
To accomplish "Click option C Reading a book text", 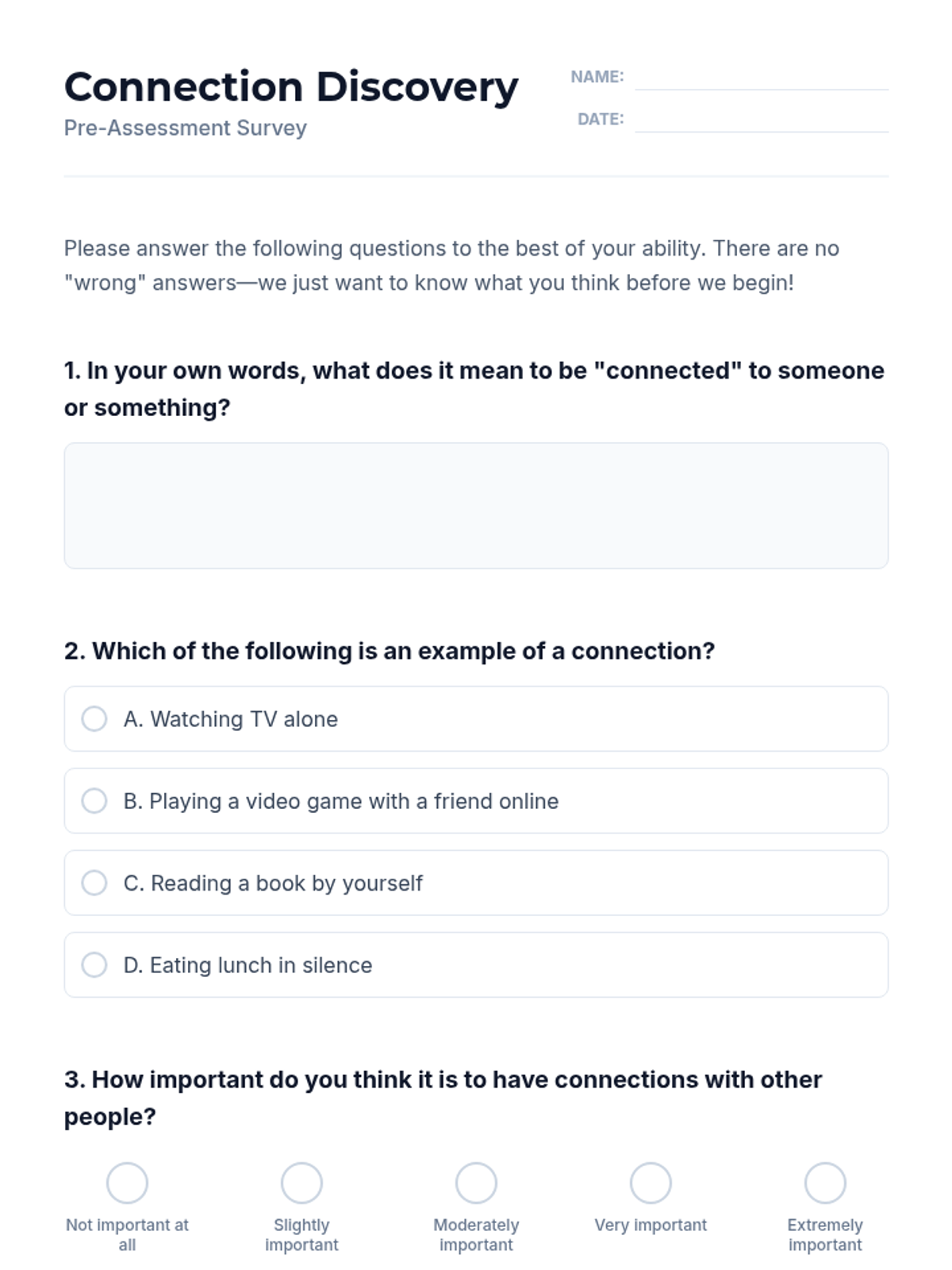I will click(273, 883).
